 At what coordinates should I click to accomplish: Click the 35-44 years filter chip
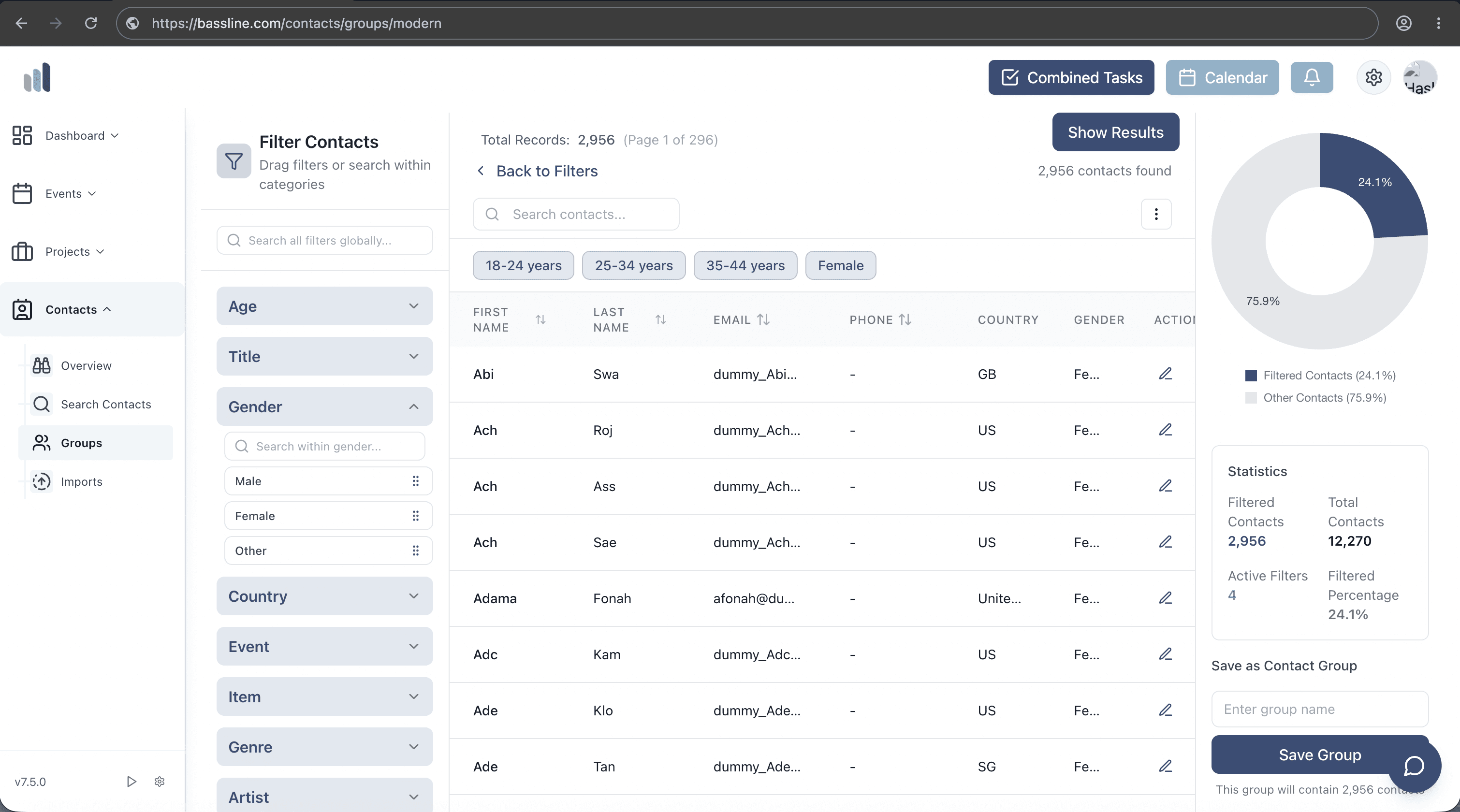pos(745,265)
